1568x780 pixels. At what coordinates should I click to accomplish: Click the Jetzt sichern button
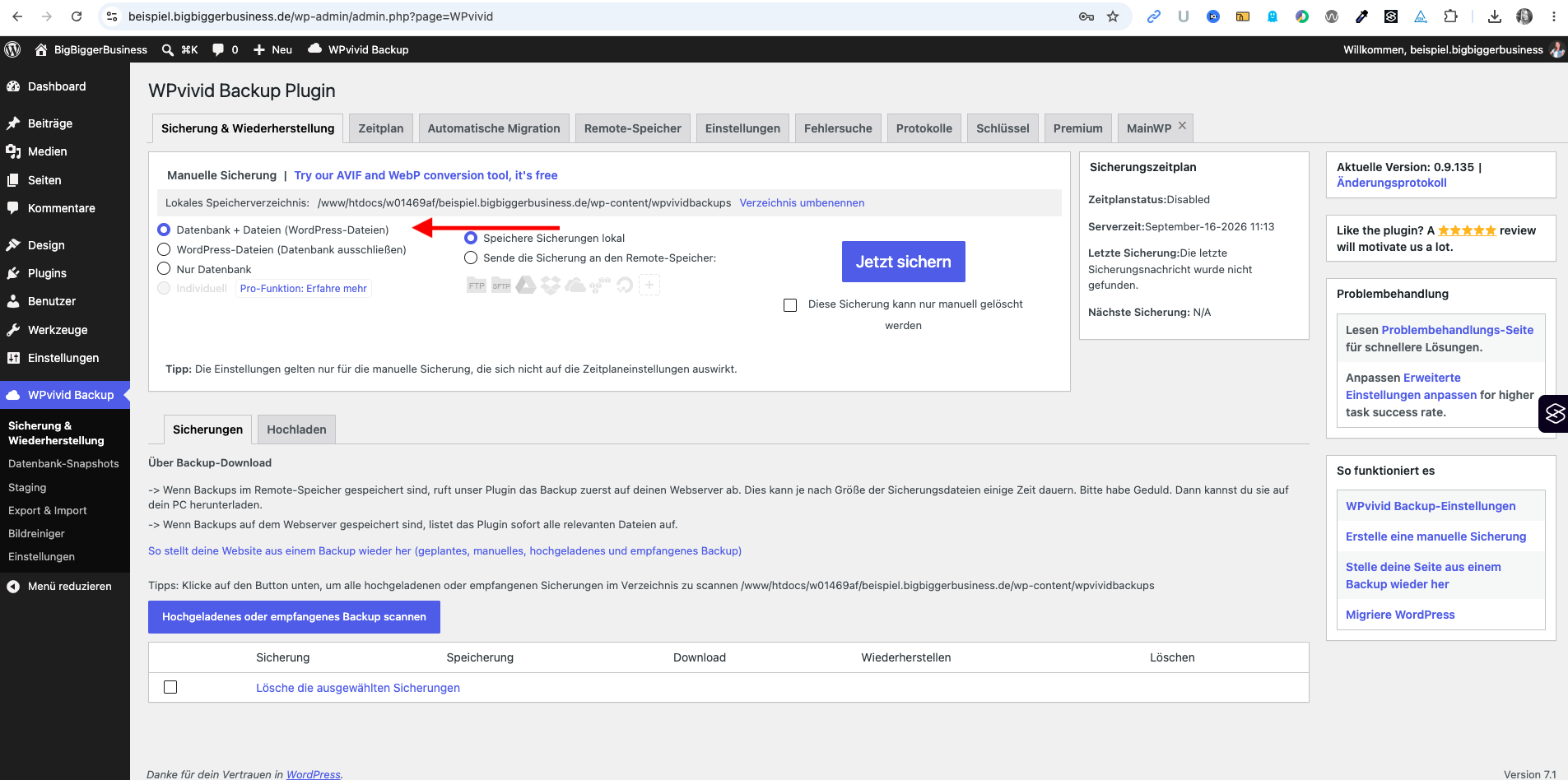903,262
